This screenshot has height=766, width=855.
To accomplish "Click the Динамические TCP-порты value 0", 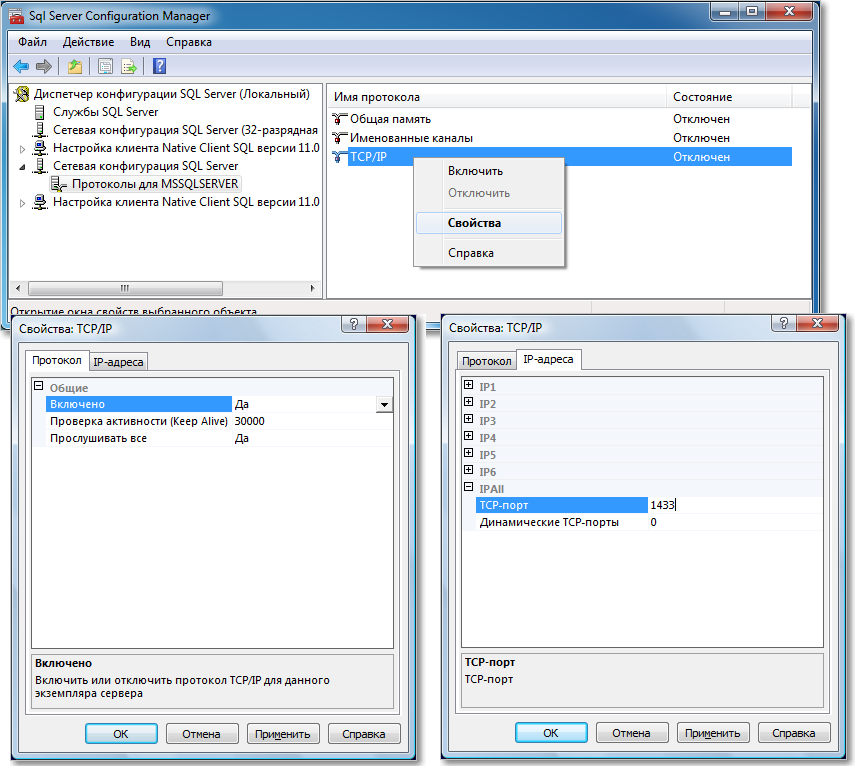I will [x=734, y=522].
